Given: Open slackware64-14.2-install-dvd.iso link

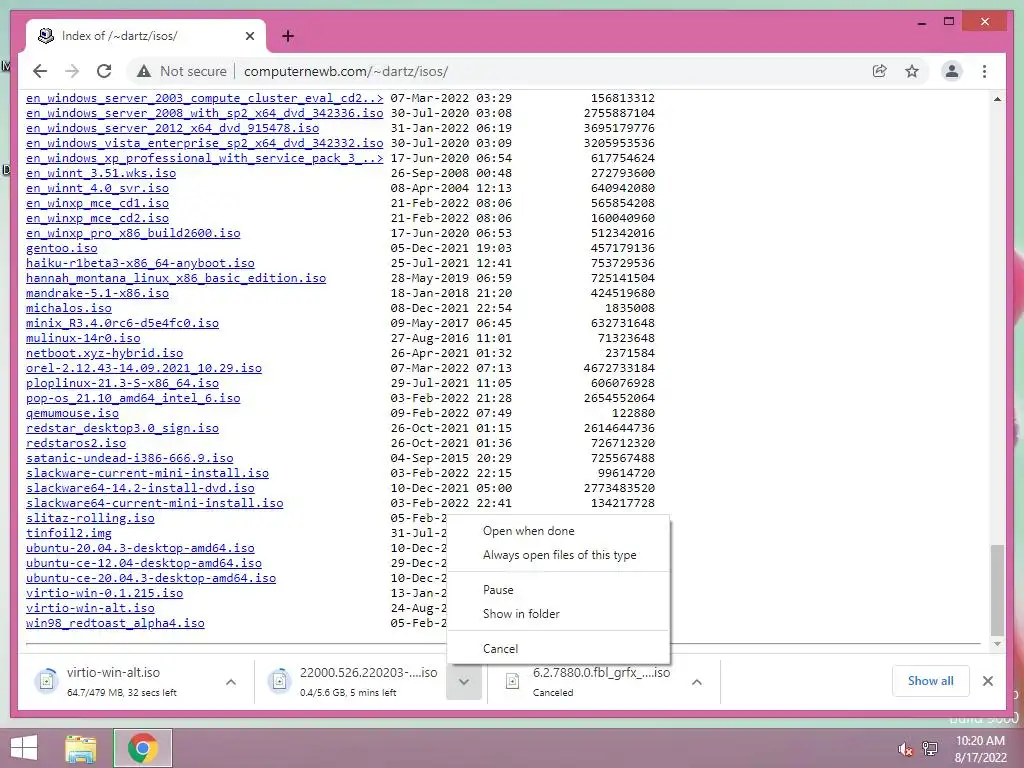Looking at the screenshot, I should click(x=140, y=488).
